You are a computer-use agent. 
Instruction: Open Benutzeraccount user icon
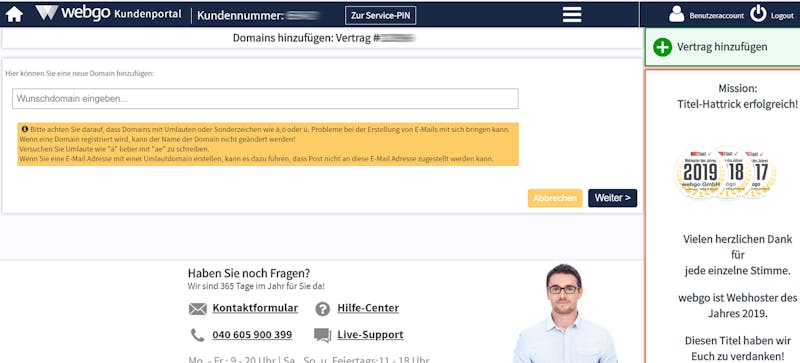click(677, 14)
